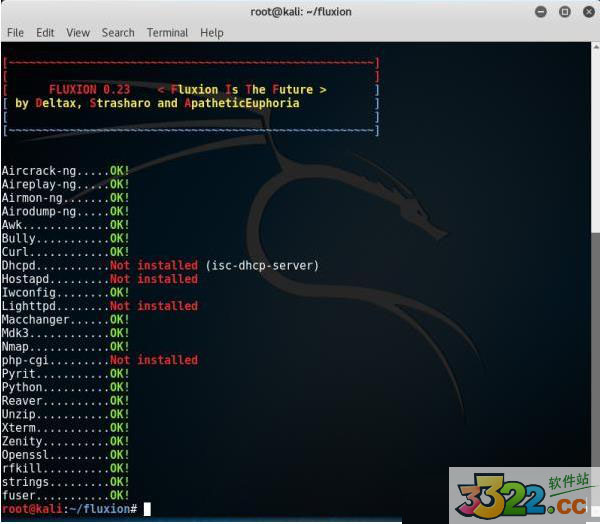The width and height of the screenshot is (600, 524).
Task: Click the 'by Deltax, Strasharo and ApatheticEuphoria' line
Action: point(157,103)
